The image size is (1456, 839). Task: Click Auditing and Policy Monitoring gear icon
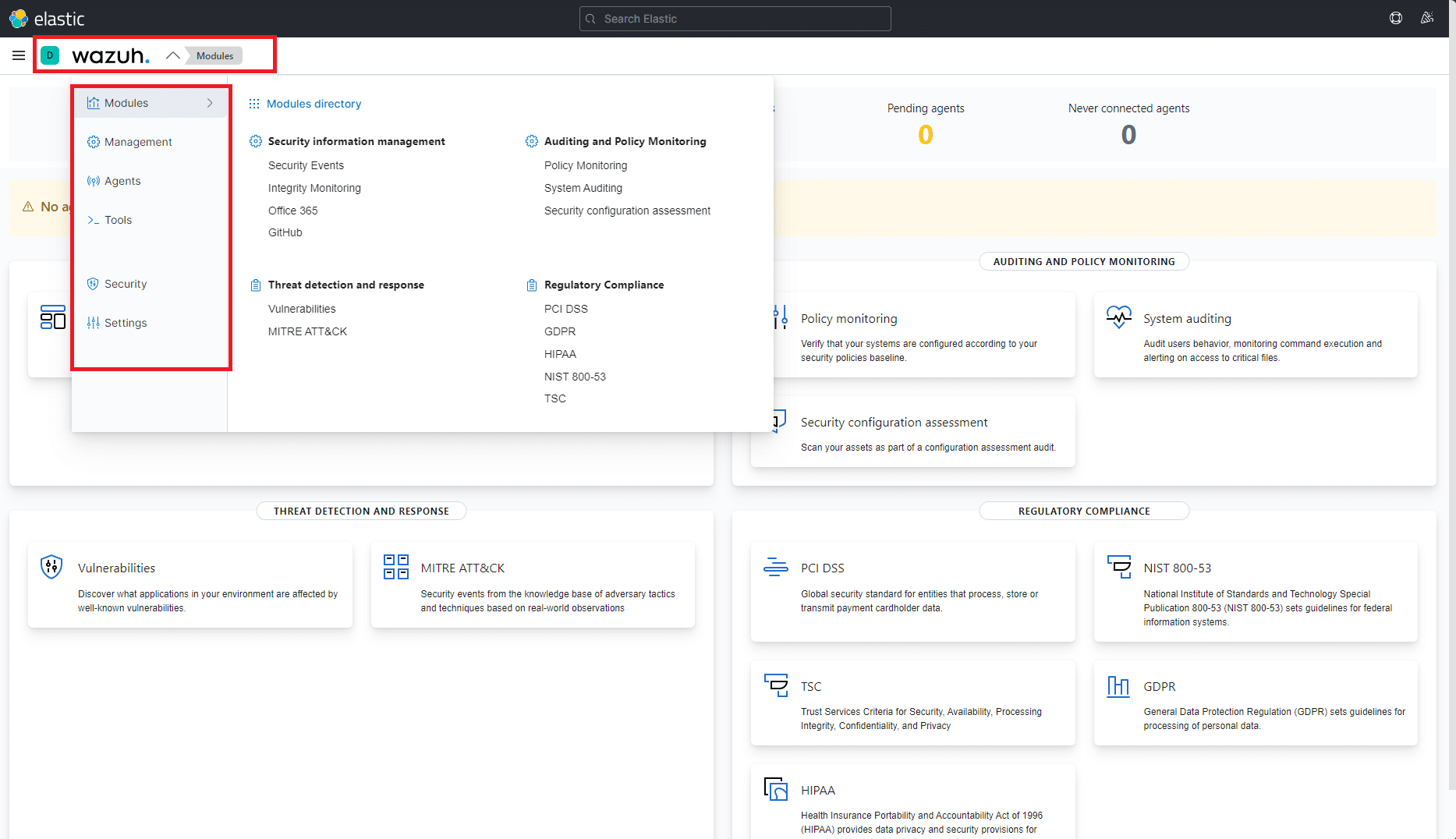coord(532,141)
